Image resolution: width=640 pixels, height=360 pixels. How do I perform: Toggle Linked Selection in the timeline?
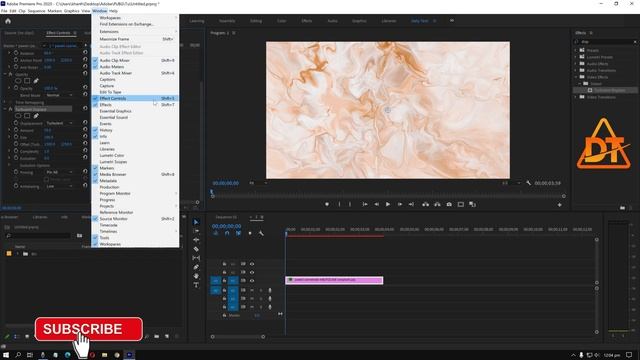[238, 233]
